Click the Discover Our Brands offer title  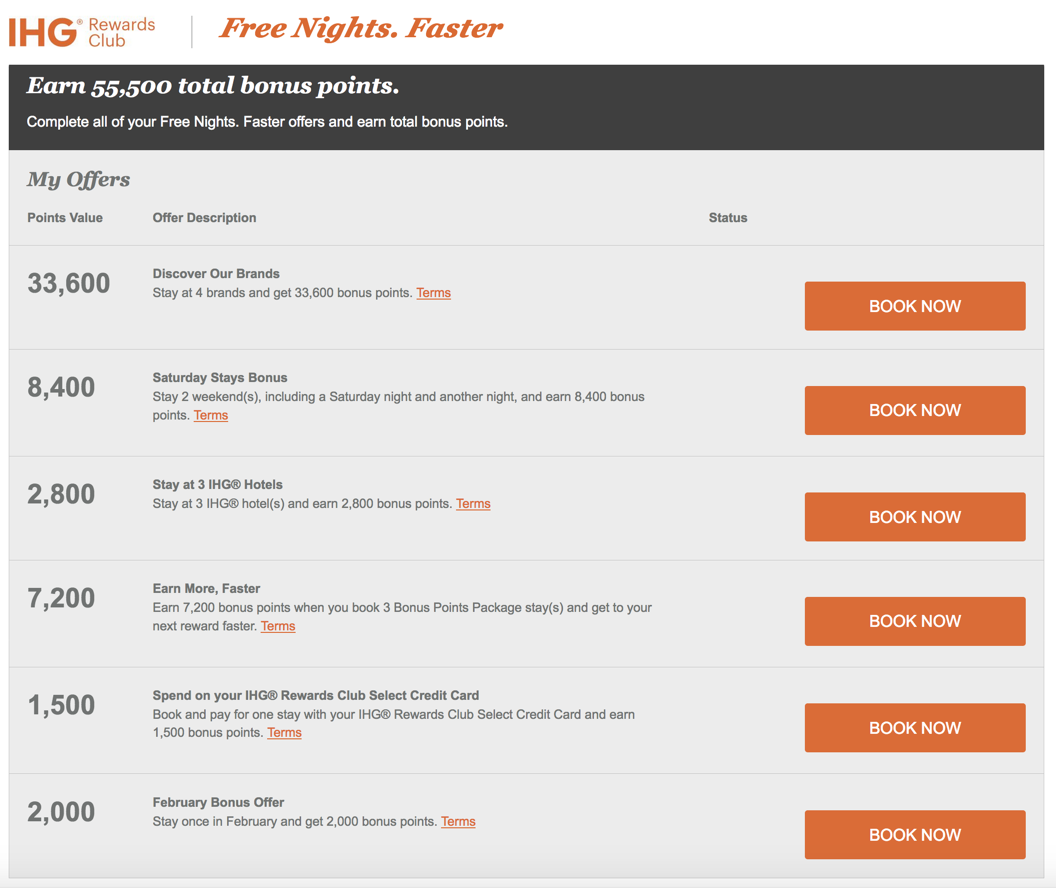tap(216, 273)
